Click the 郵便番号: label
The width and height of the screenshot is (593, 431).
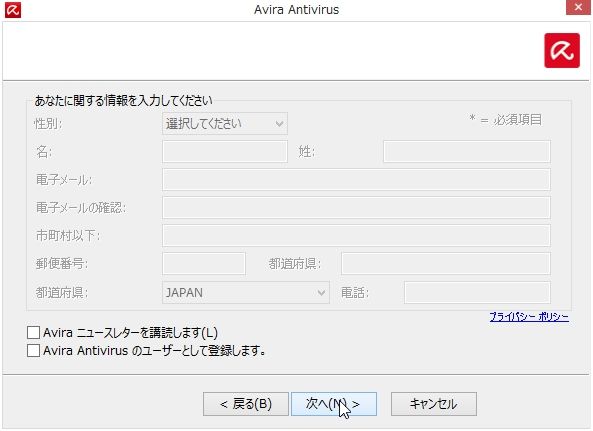click(62, 264)
